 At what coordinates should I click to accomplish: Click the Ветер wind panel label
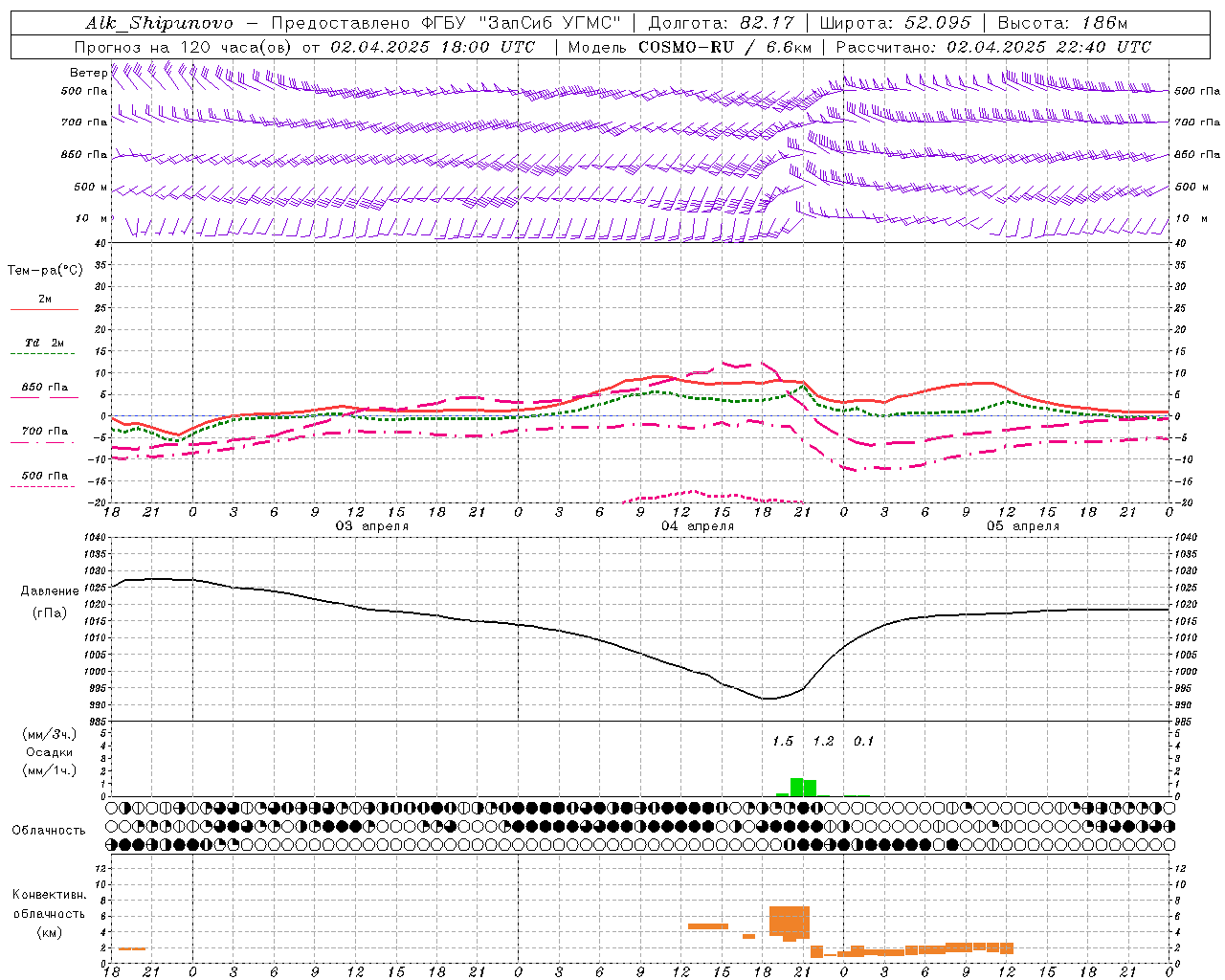88,73
